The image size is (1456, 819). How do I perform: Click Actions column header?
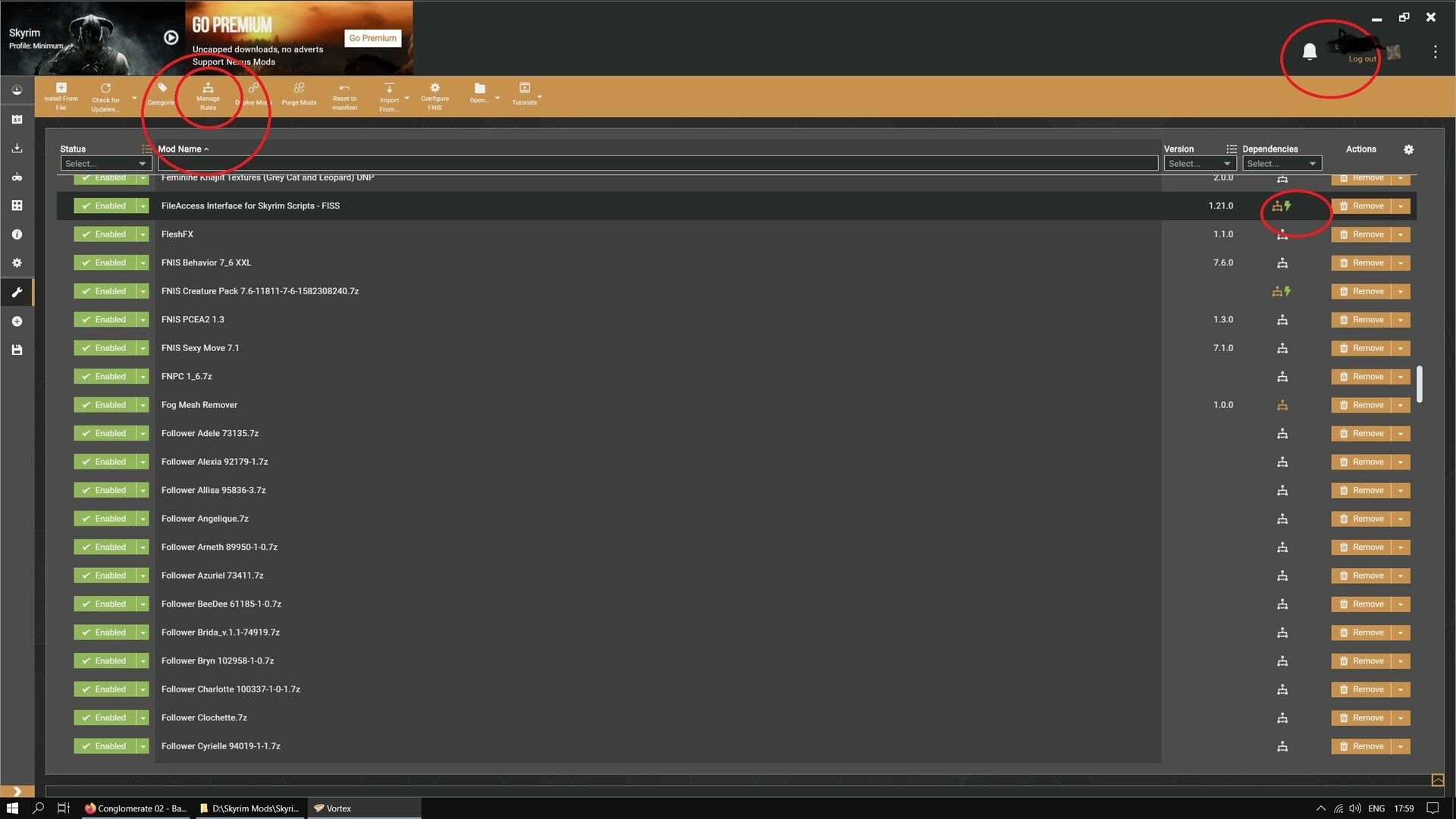1360,149
